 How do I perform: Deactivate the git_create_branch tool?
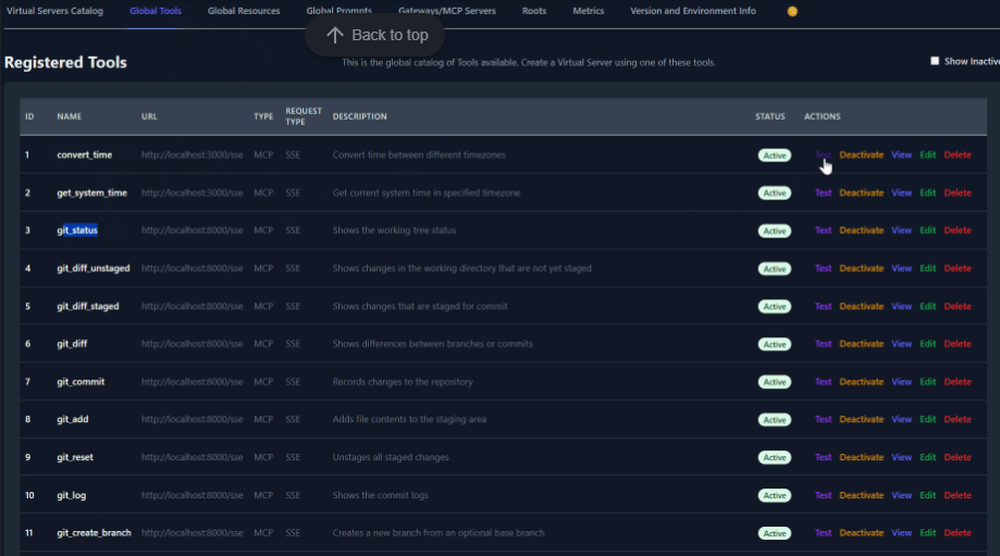pyautogui.click(x=861, y=532)
